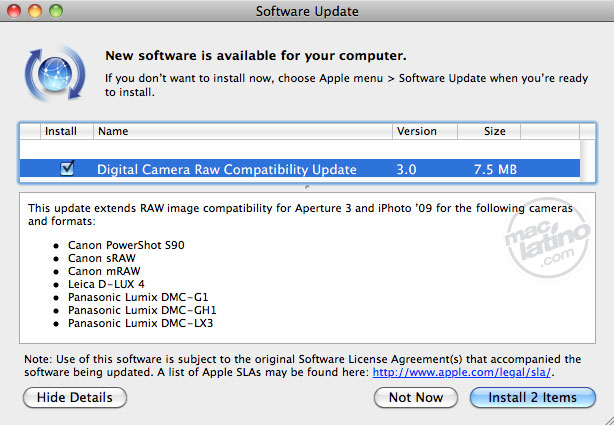Click the Canon sRAW list entry
The width and height of the screenshot is (614, 425).
click(102, 258)
